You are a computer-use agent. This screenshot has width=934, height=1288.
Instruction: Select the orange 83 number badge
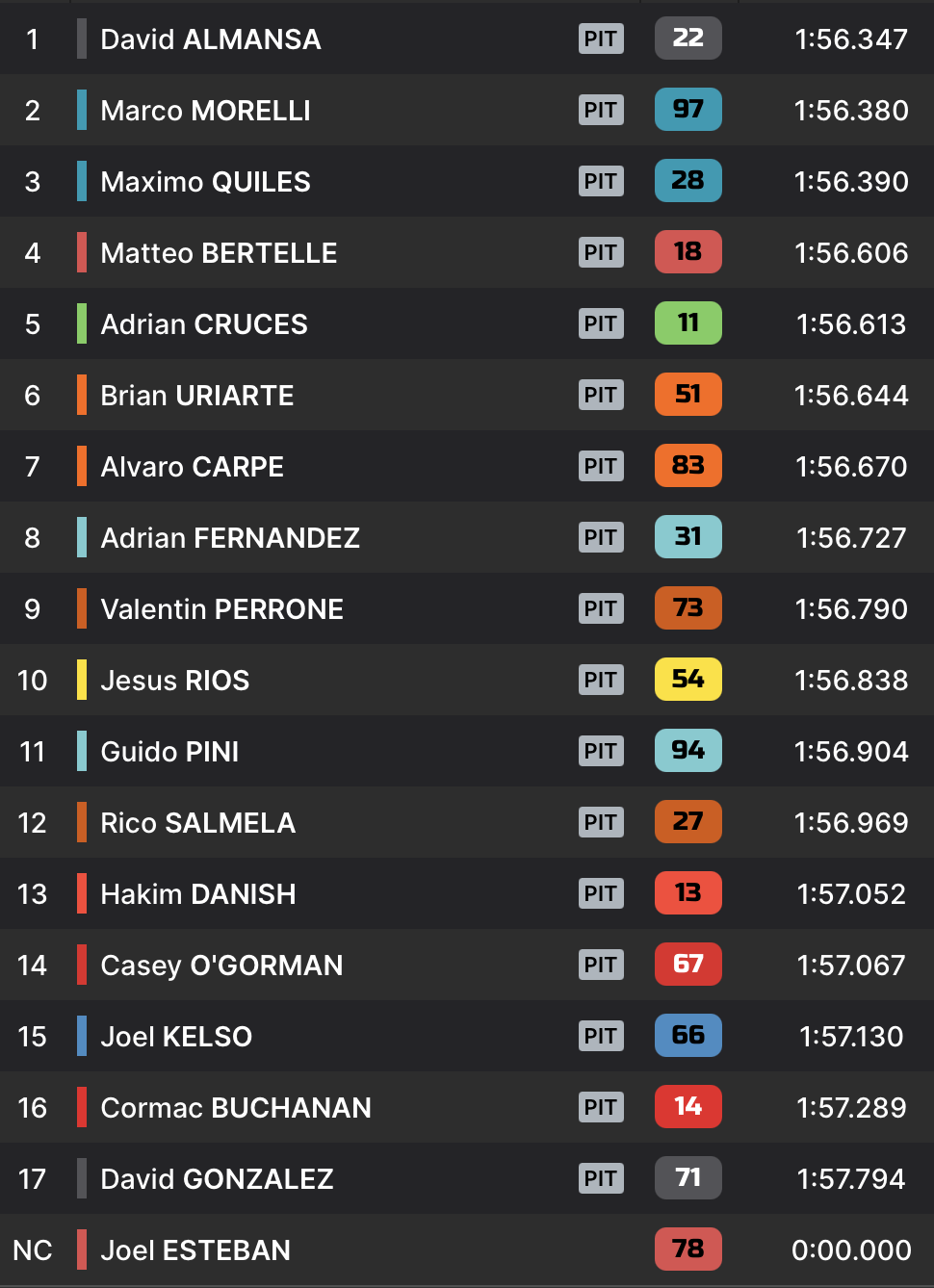(x=688, y=466)
